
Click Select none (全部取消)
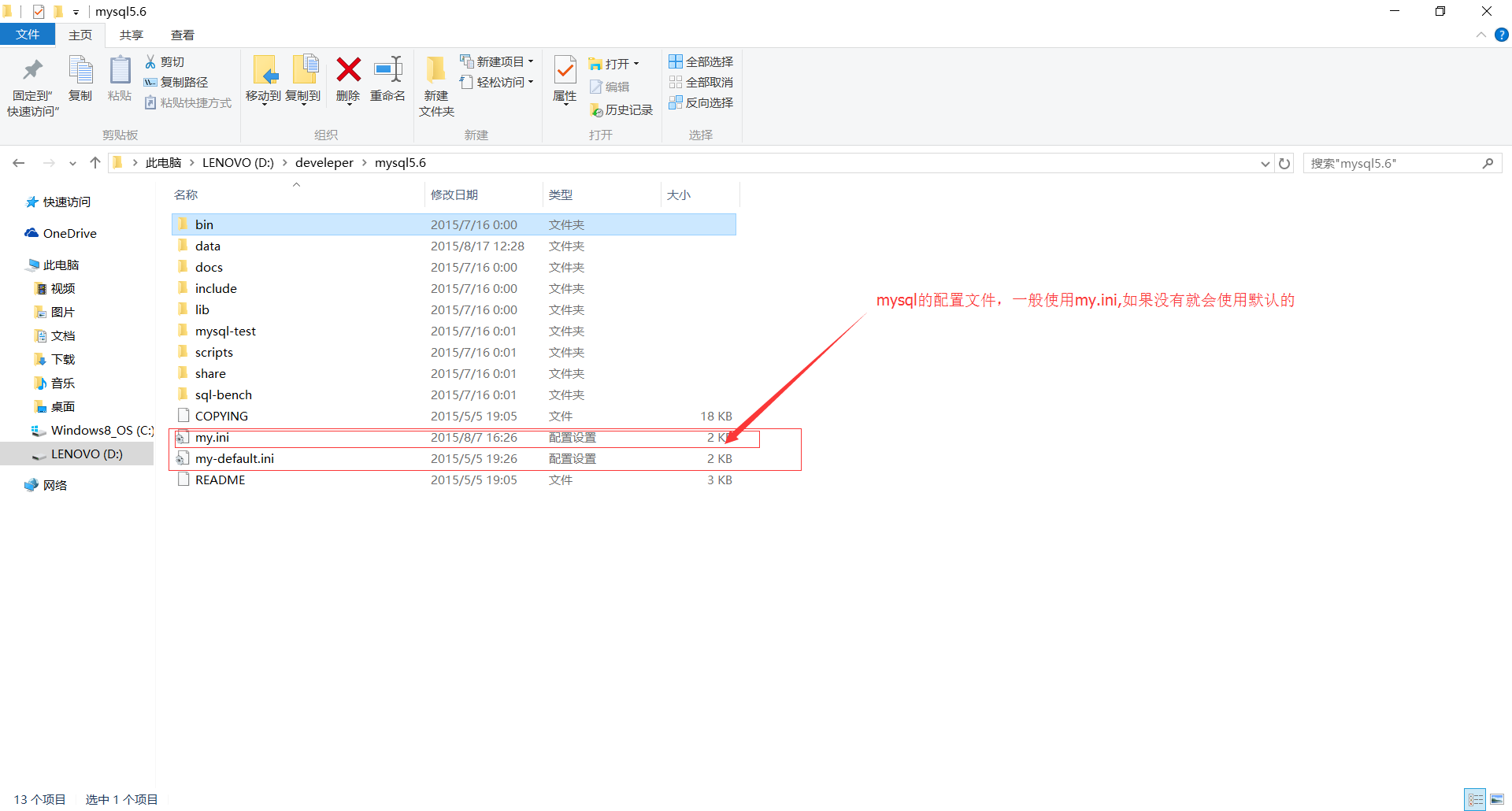pos(701,82)
